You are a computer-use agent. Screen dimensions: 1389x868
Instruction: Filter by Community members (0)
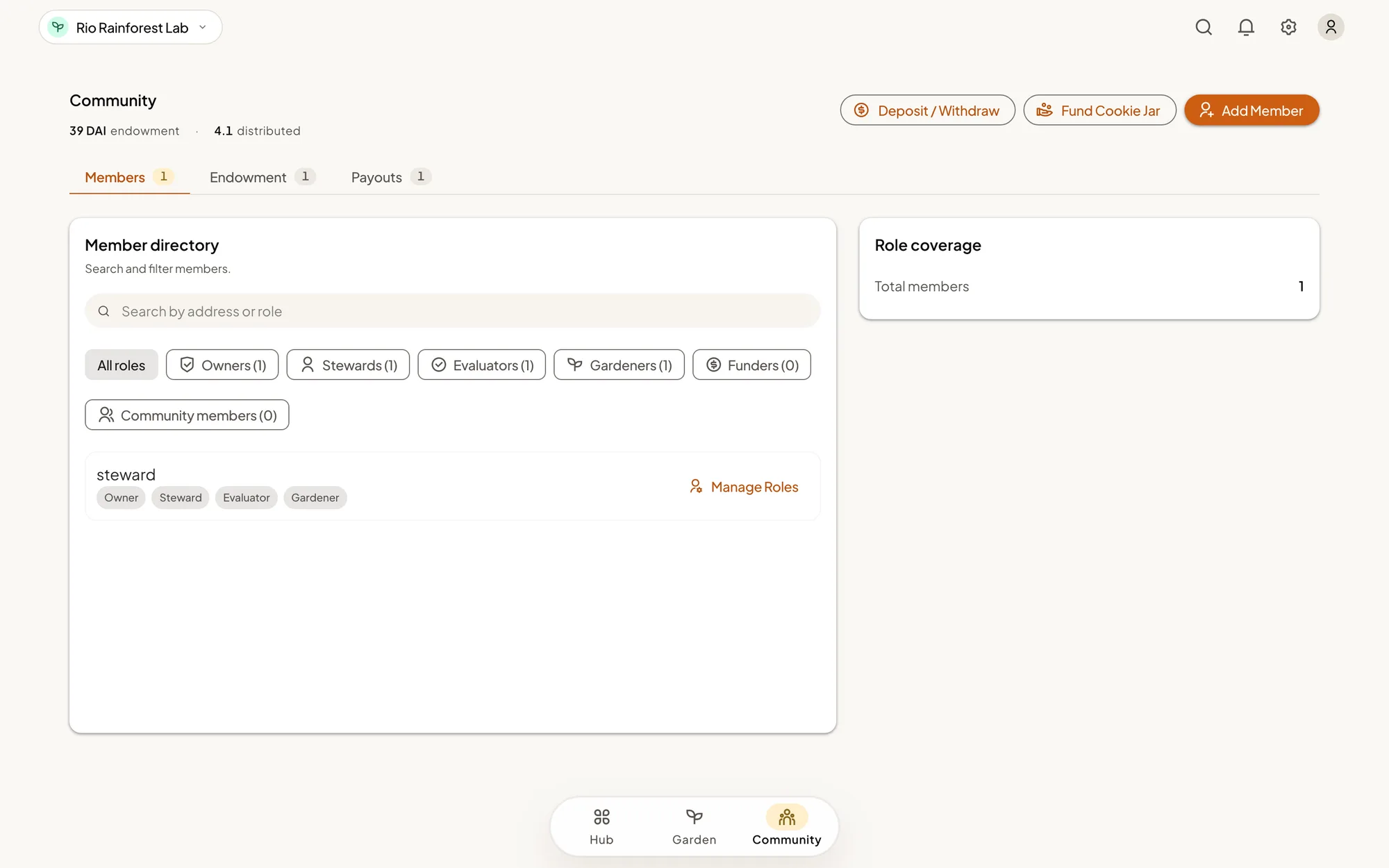pos(187,415)
